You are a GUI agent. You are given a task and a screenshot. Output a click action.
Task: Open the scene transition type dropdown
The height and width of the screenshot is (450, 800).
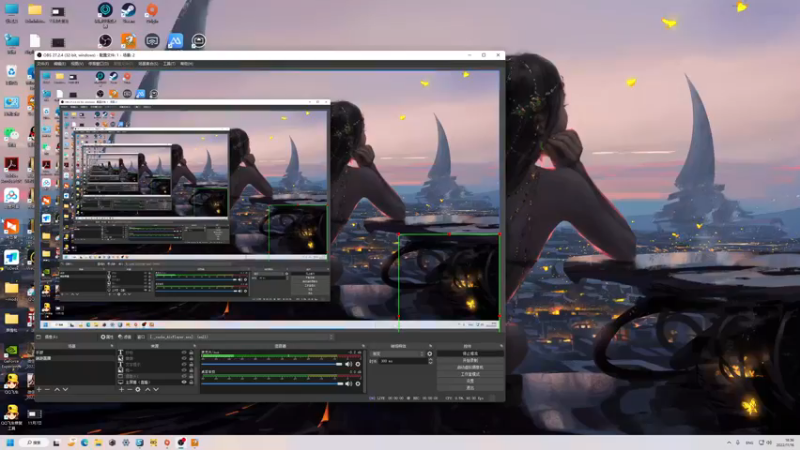tap(398, 354)
